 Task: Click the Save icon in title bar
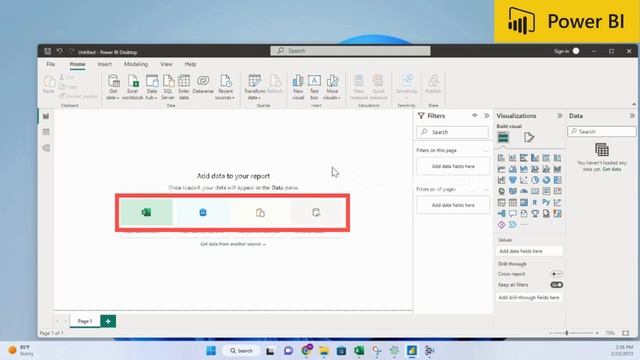coord(47,51)
